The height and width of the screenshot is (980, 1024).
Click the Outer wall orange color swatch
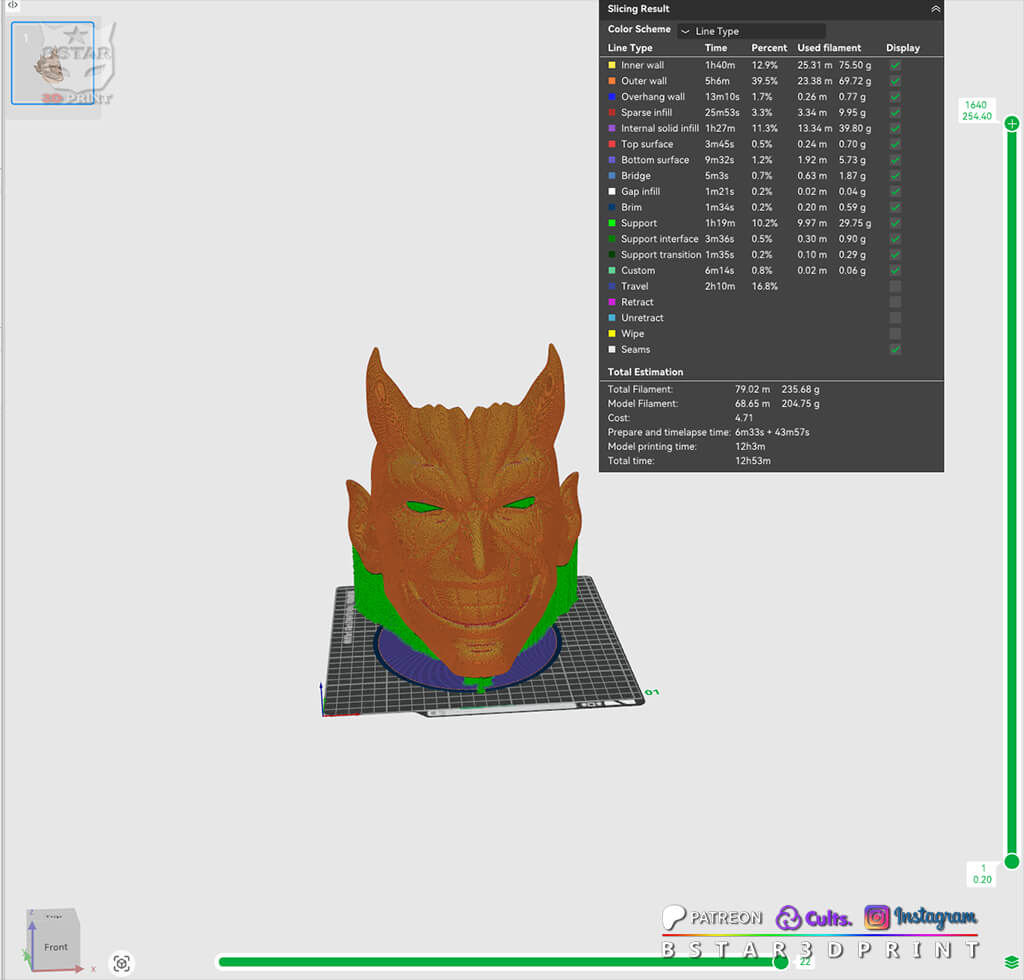point(612,81)
